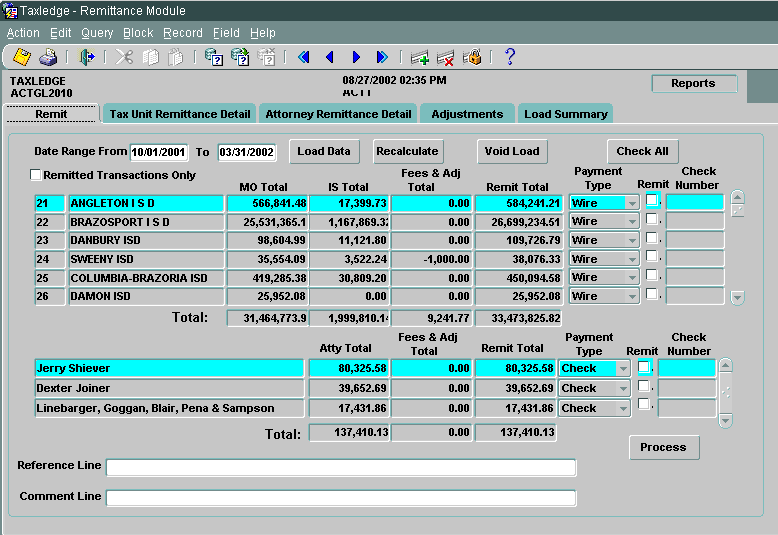Screen dimensions: 778x535
Task: Expand Payment Type dropdown for SWEENY ISD
Action: (x=630, y=259)
